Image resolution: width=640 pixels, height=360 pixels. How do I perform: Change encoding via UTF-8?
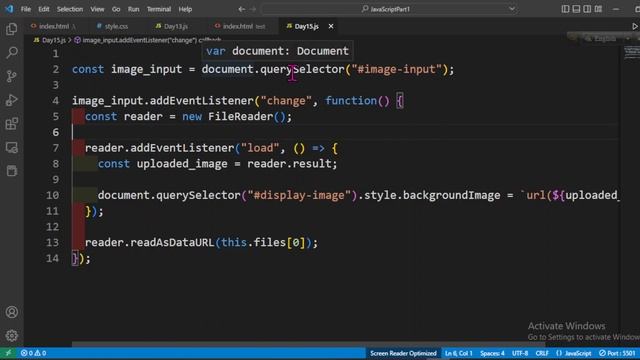click(520, 353)
